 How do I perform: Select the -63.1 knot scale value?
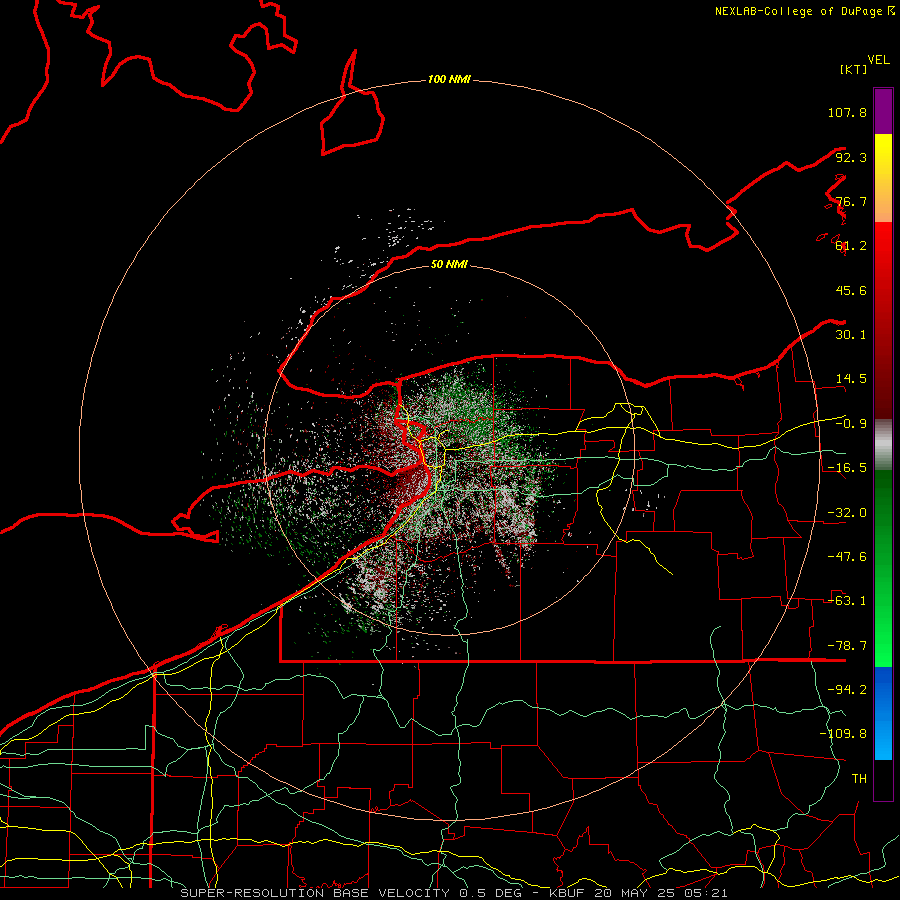(847, 601)
